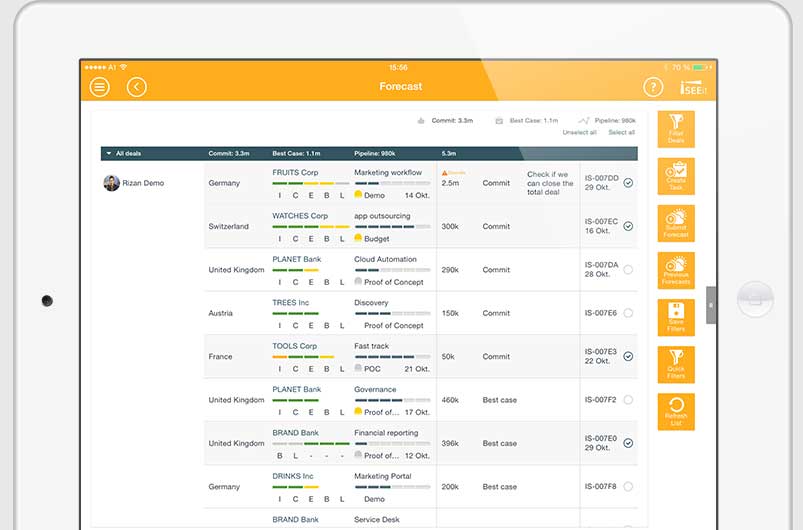This screenshot has height=530, width=803.
Task: Click Rizan Demo's avatar picture
Action: (112, 183)
